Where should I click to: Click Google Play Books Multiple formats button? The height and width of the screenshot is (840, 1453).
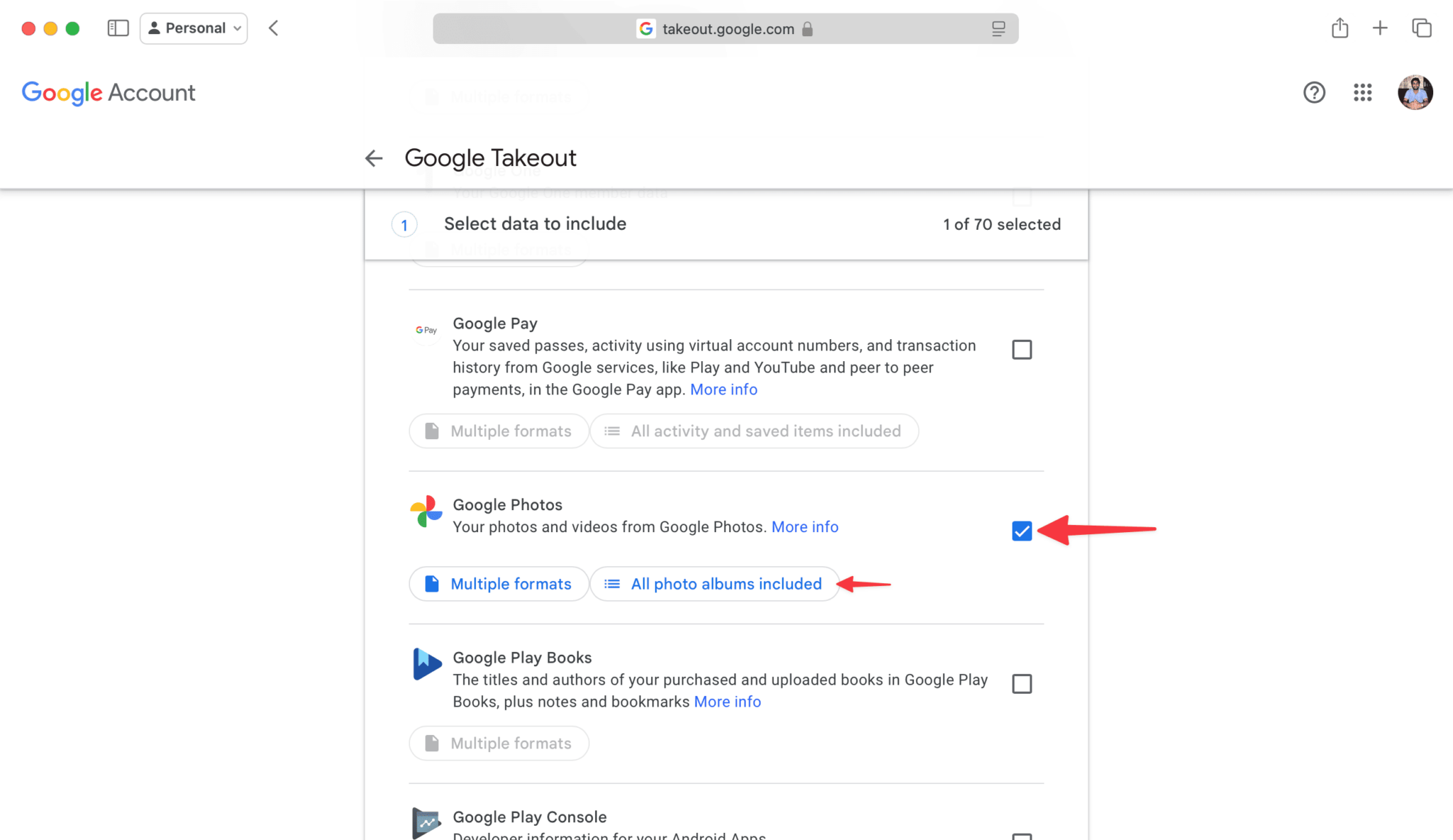(x=499, y=744)
